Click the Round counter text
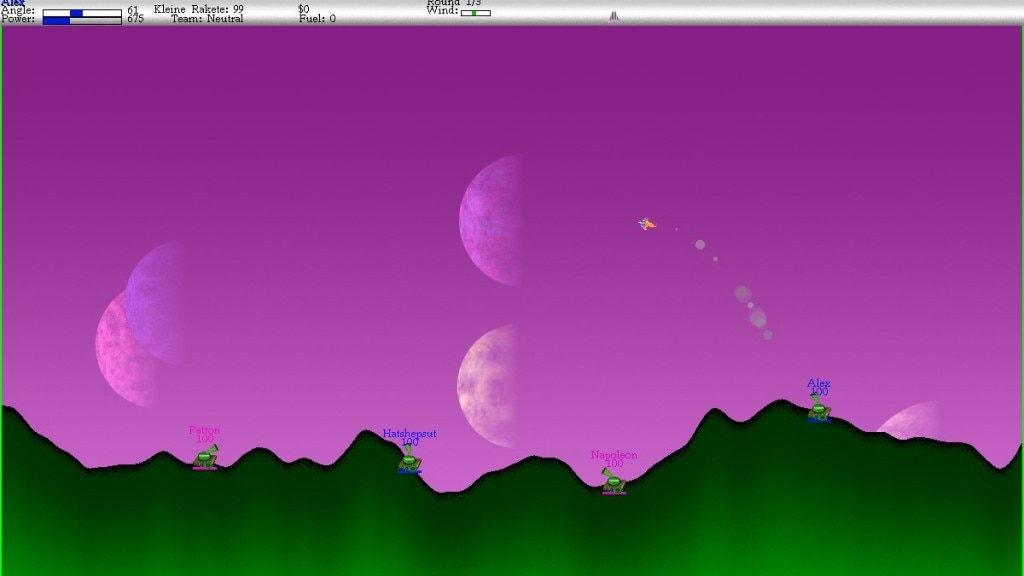The height and width of the screenshot is (576, 1024). [453, 3]
